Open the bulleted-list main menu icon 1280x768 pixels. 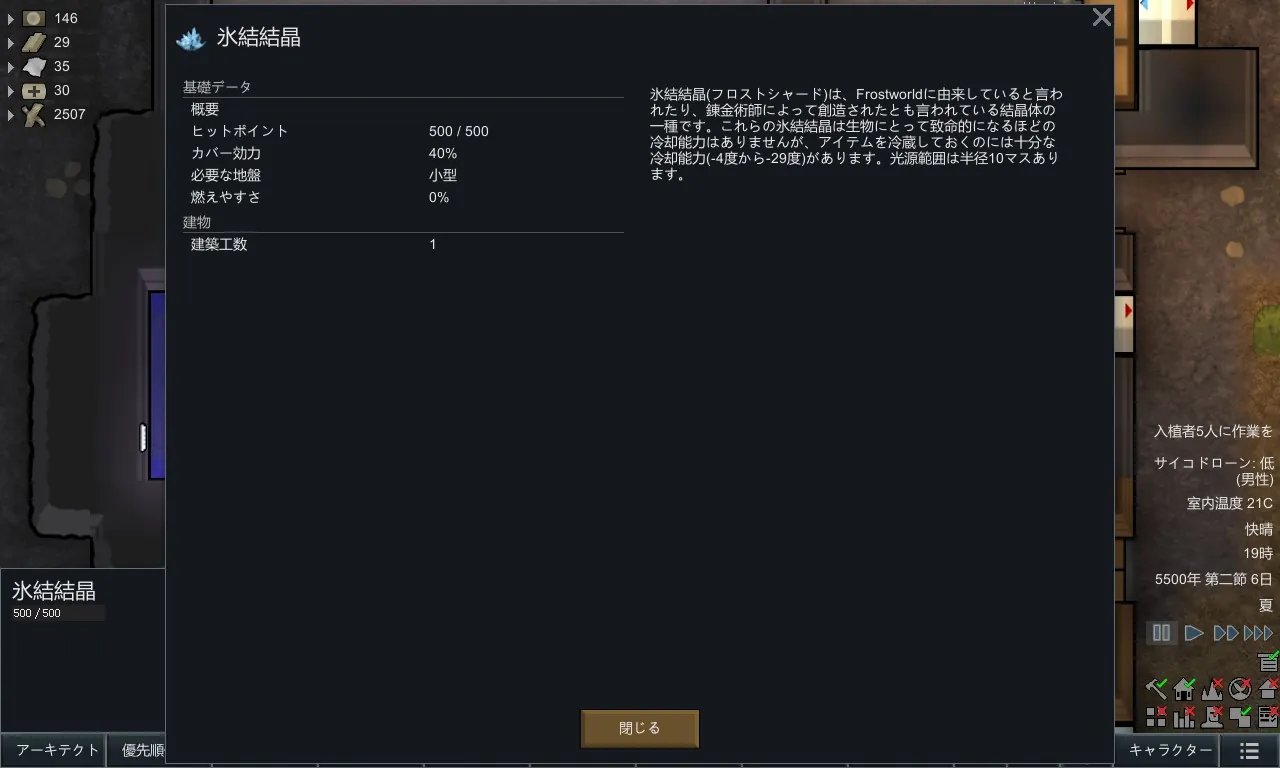pos(1249,750)
